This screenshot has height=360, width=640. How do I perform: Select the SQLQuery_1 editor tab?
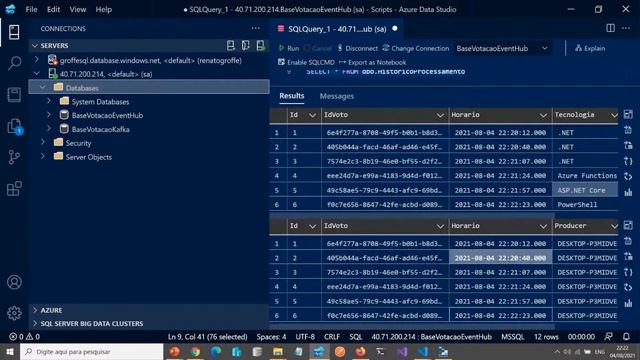pyautogui.click(x=337, y=29)
